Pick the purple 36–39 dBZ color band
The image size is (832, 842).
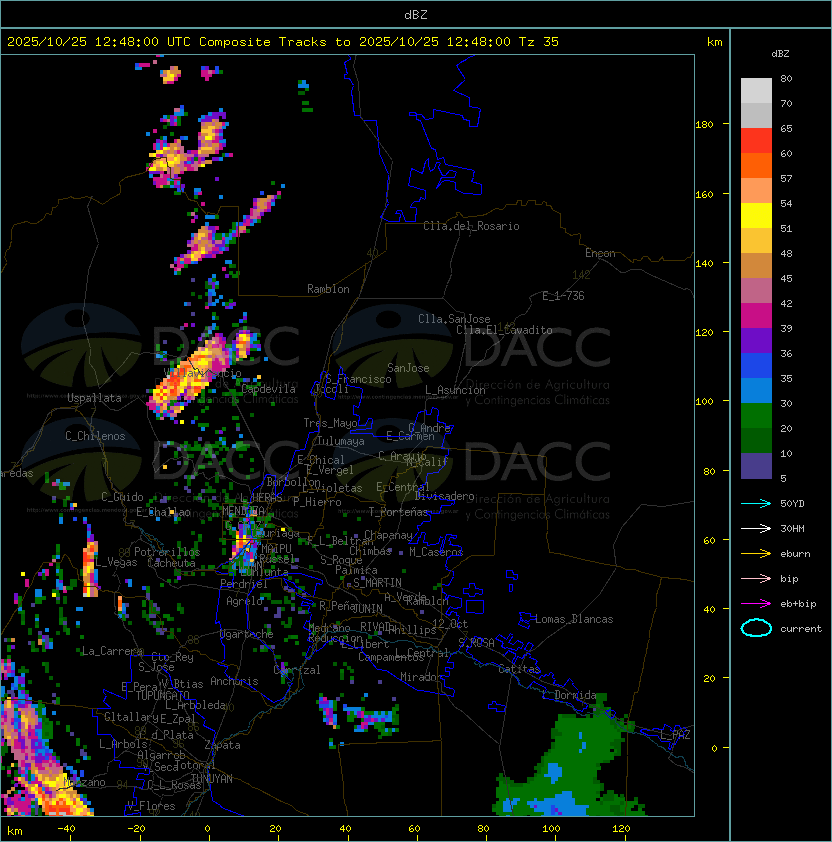756,340
